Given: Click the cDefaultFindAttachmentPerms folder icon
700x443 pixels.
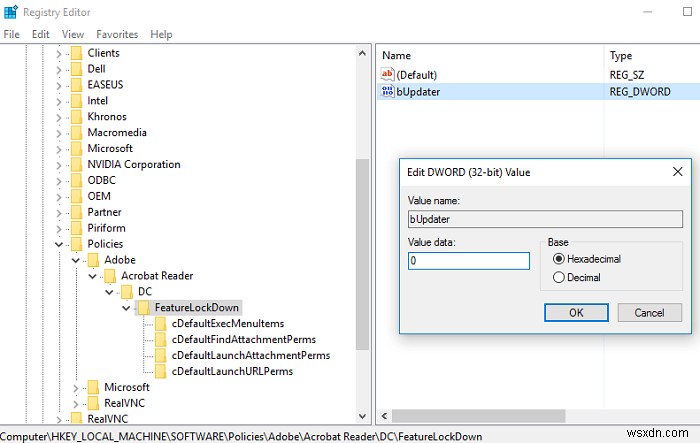Looking at the screenshot, I should (x=161, y=340).
